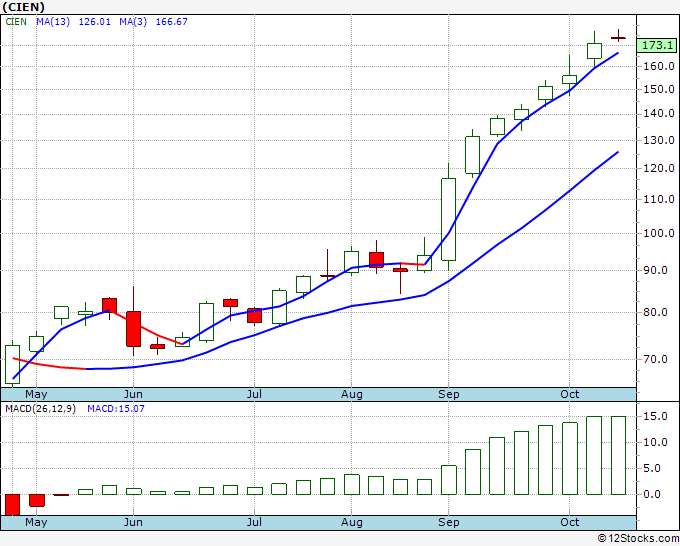Image resolution: width=680 pixels, height=546 pixels.
Task: Click May on the price chart axis
Action: coord(36,395)
